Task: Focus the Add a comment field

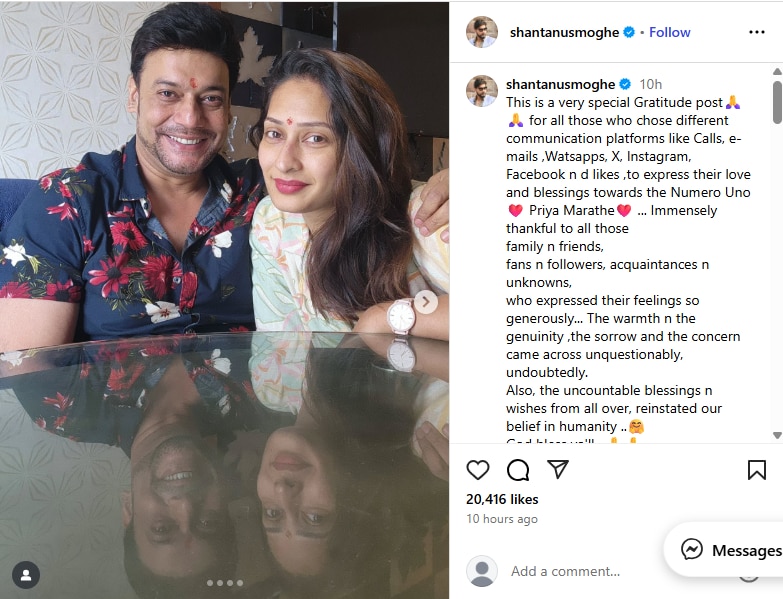Action: (x=565, y=571)
